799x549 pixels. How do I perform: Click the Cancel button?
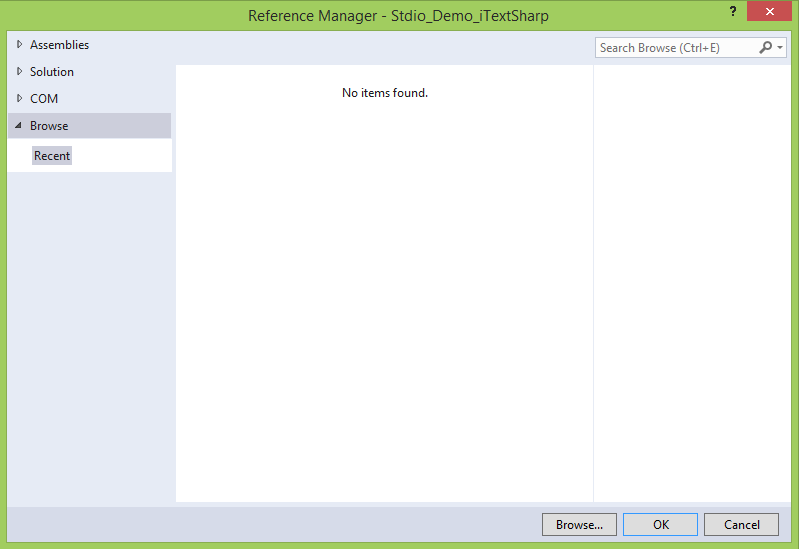coord(741,525)
